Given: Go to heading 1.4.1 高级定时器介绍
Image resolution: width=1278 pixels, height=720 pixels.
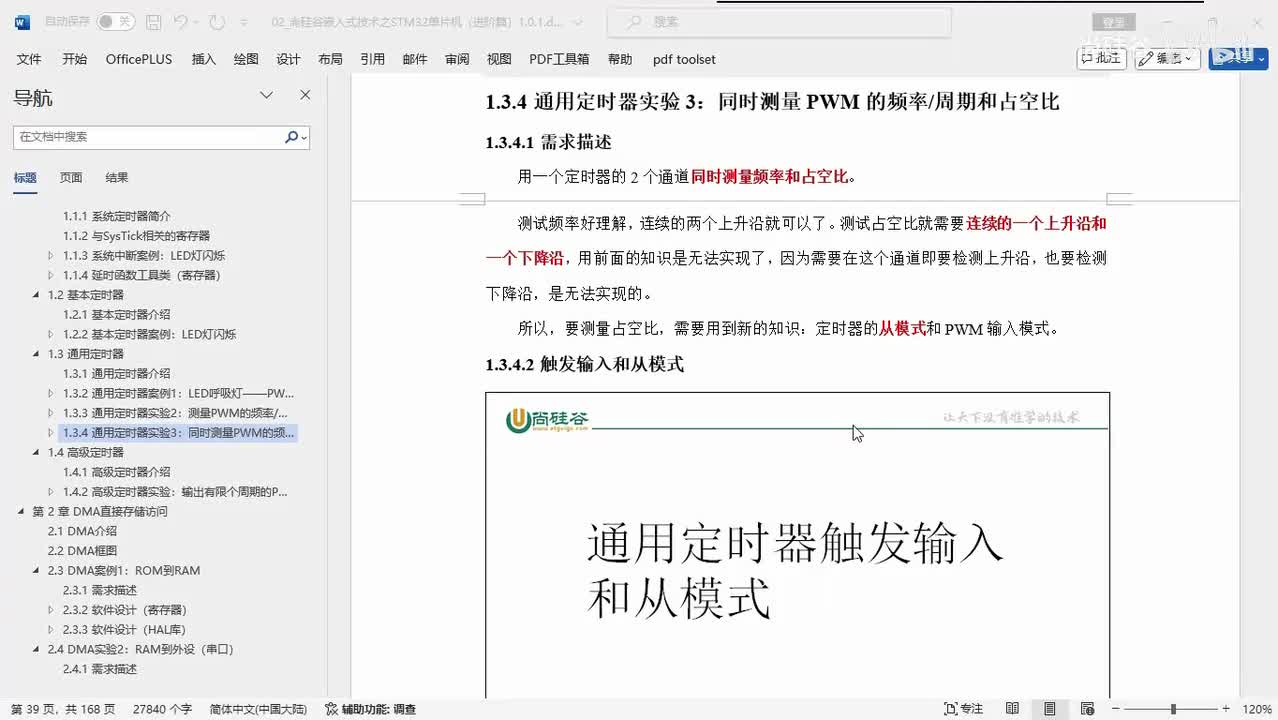Looking at the screenshot, I should tap(117, 472).
